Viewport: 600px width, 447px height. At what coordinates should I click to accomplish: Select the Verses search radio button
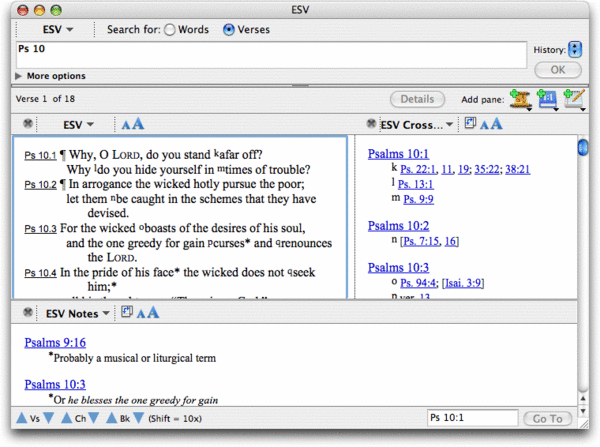(x=229, y=30)
